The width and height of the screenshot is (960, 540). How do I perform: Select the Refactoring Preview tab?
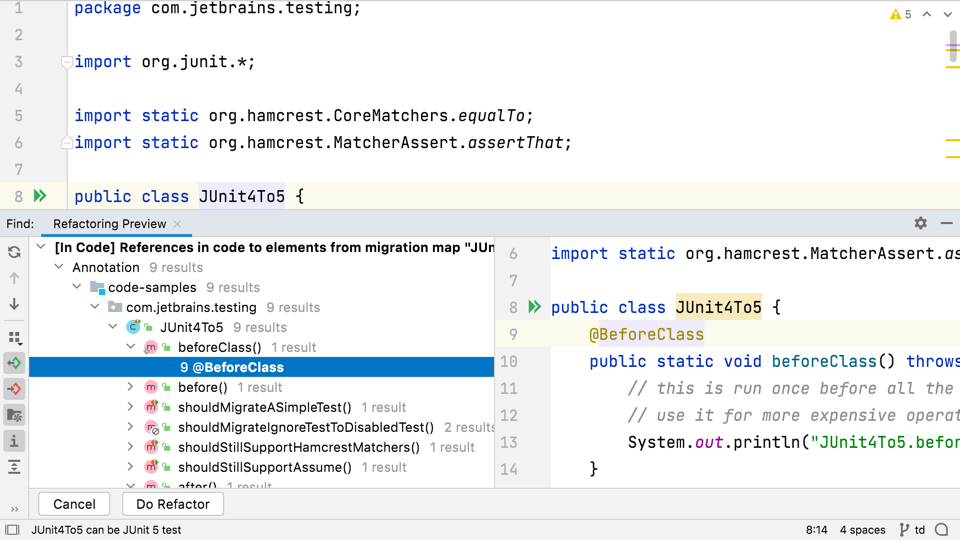[x=109, y=224]
